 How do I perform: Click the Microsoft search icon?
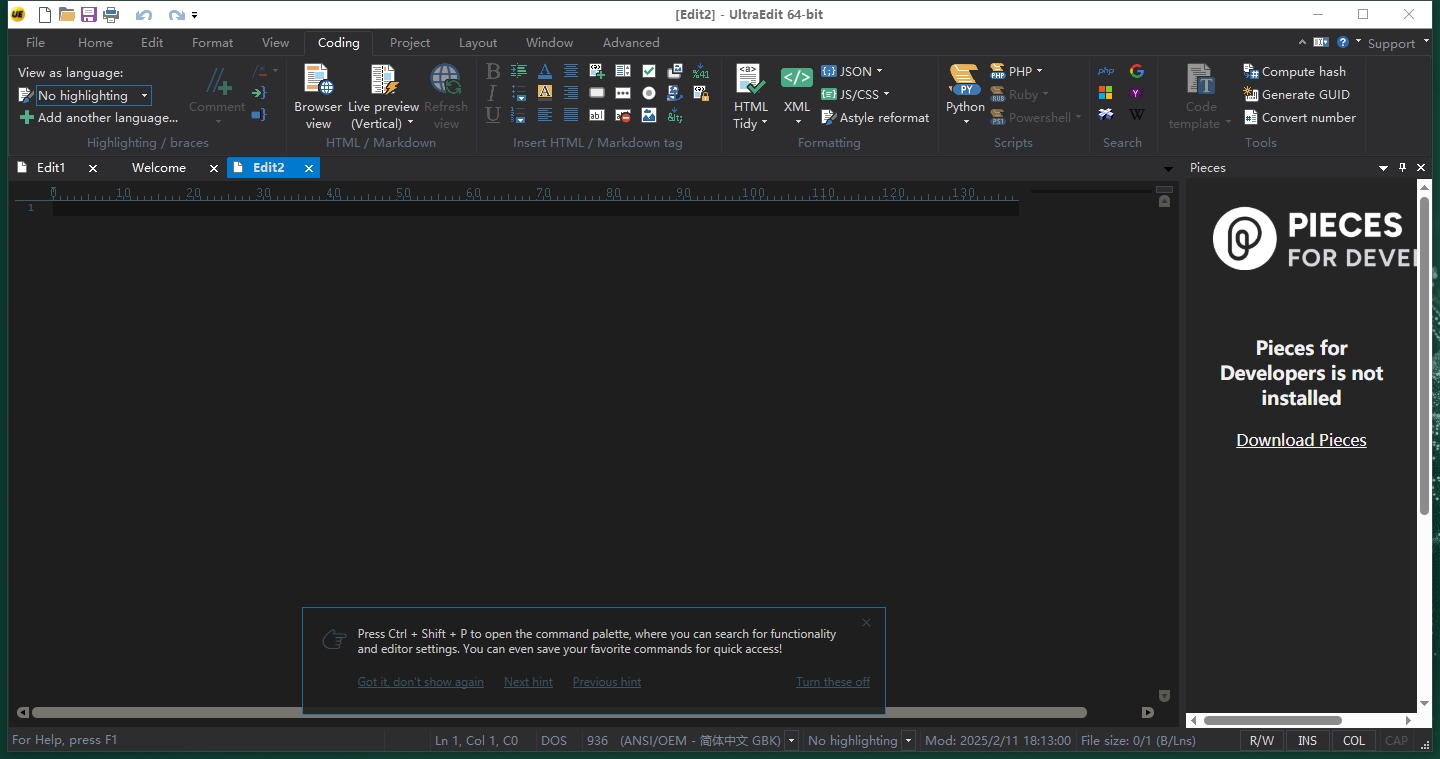[x=1106, y=93]
